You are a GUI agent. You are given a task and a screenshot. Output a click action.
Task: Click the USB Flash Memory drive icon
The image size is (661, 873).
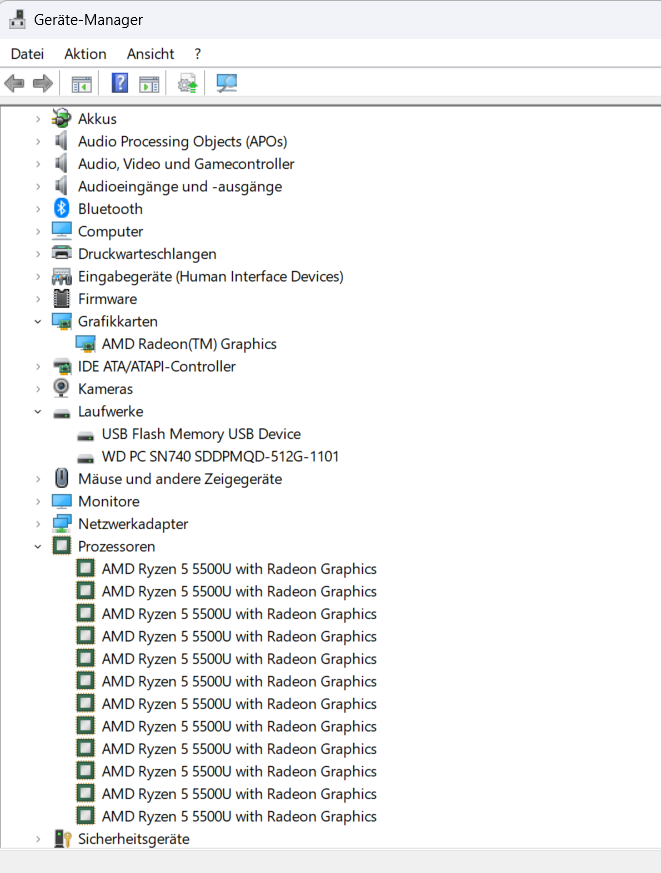[x=85, y=435]
